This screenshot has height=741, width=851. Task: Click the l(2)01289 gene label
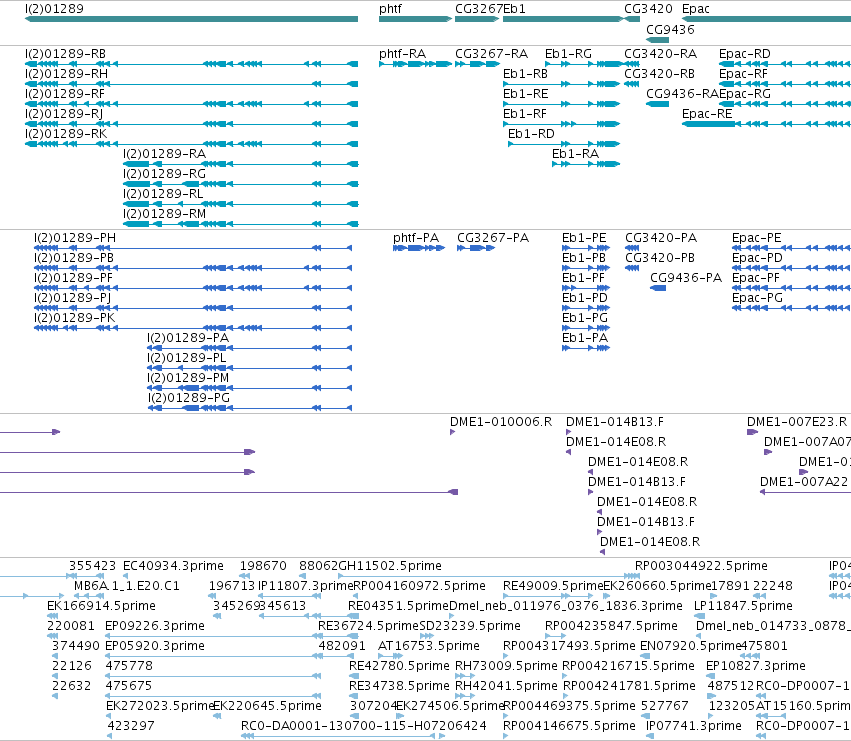point(54,9)
